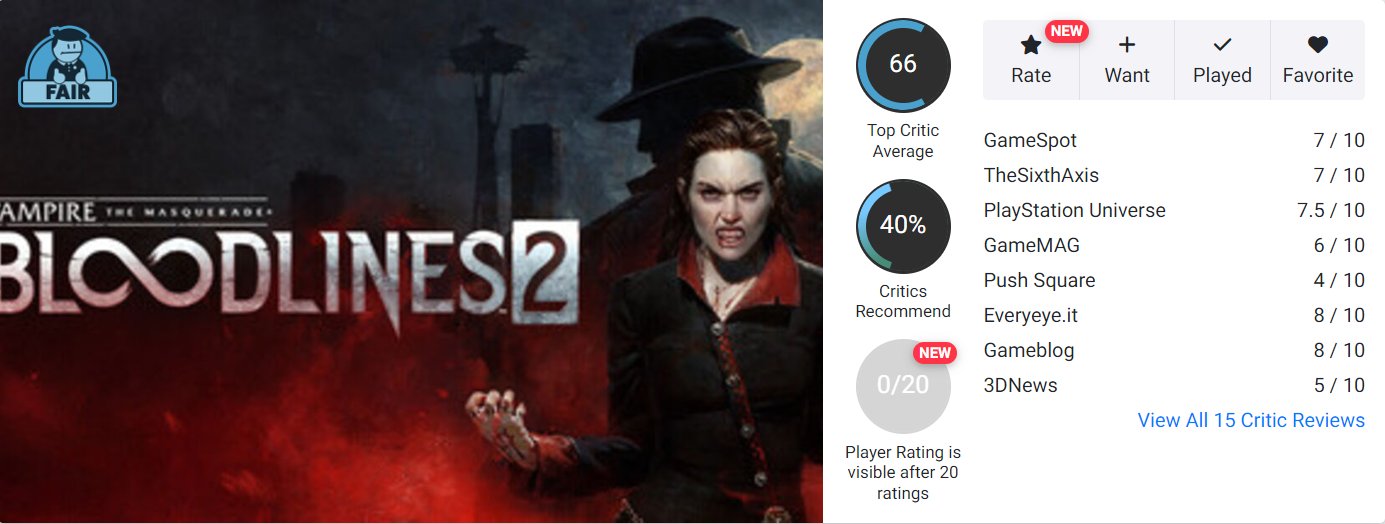Screen dimensions: 1385x524
Task: Click the Bloodlines 2 cover artwork
Action: click(x=411, y=261)
